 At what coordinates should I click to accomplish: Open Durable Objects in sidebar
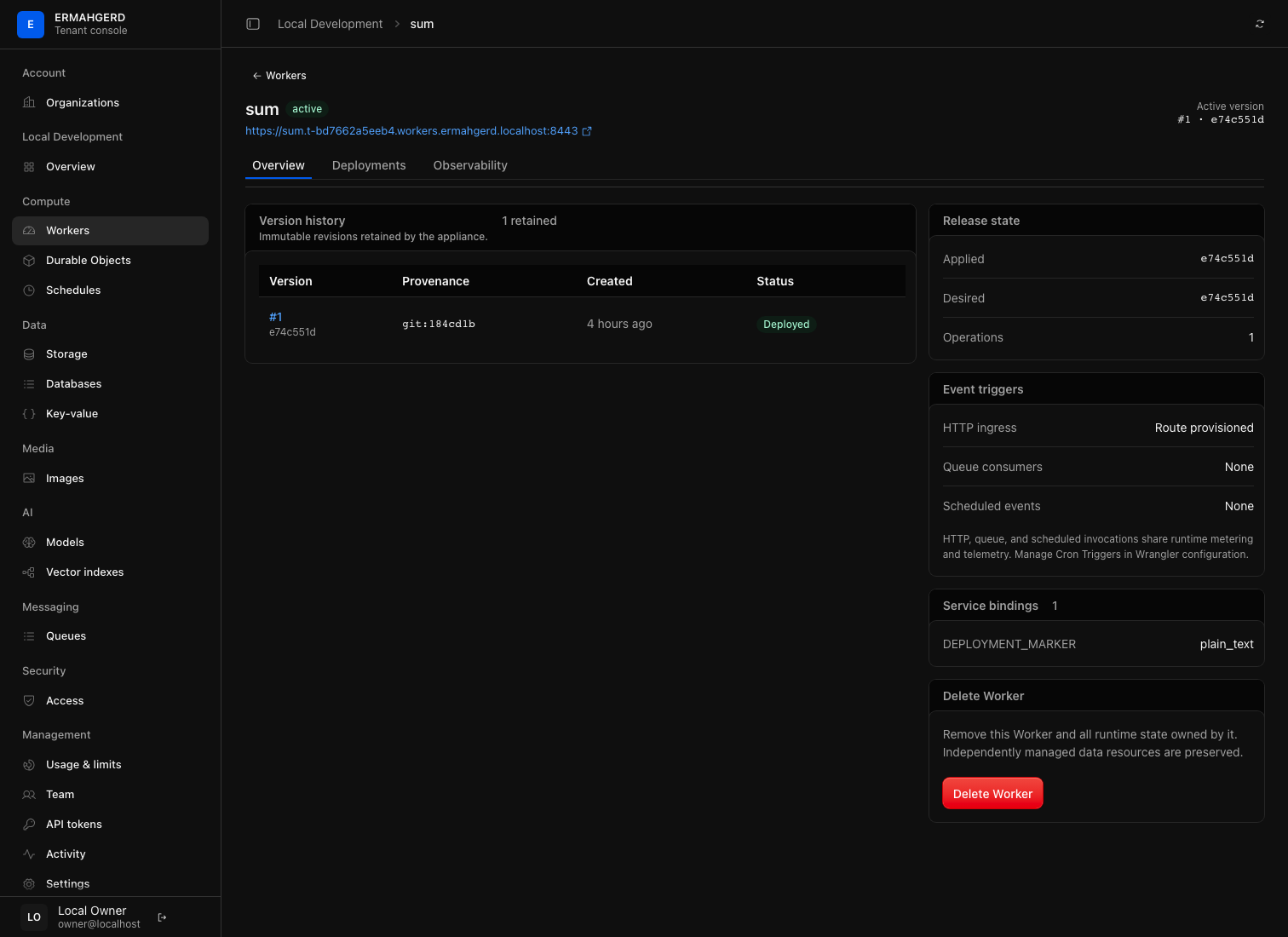pos(111,261)
